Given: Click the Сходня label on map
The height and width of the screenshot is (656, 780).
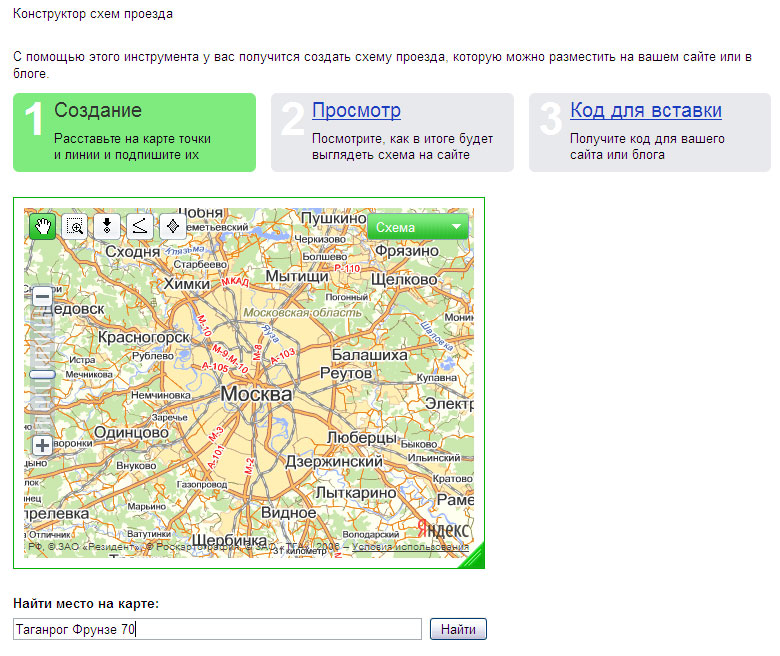Looking at the screenshot, I should (132, 252).
